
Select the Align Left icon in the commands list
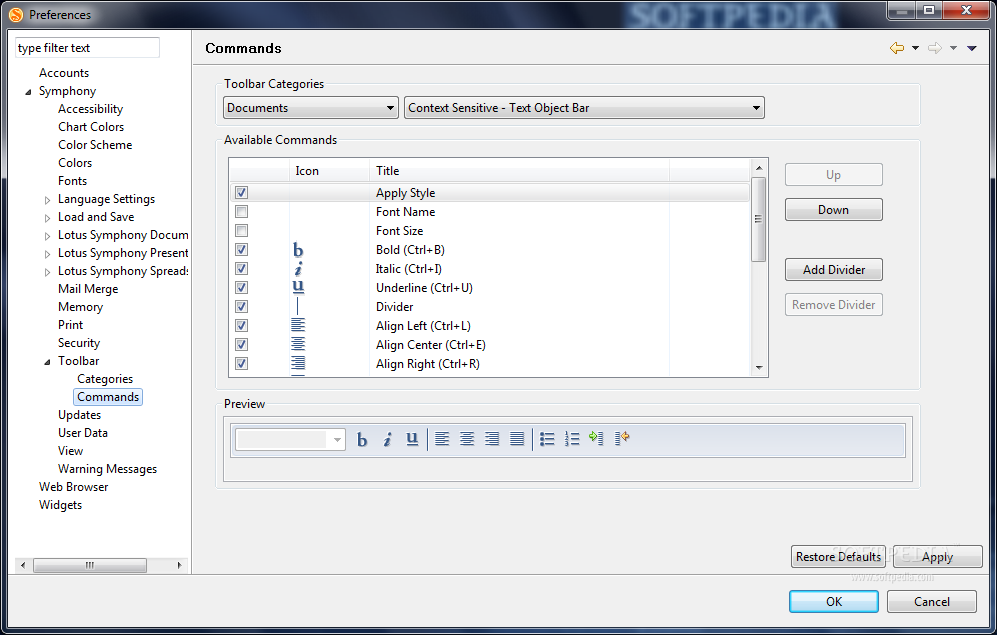tap(298, 325)
